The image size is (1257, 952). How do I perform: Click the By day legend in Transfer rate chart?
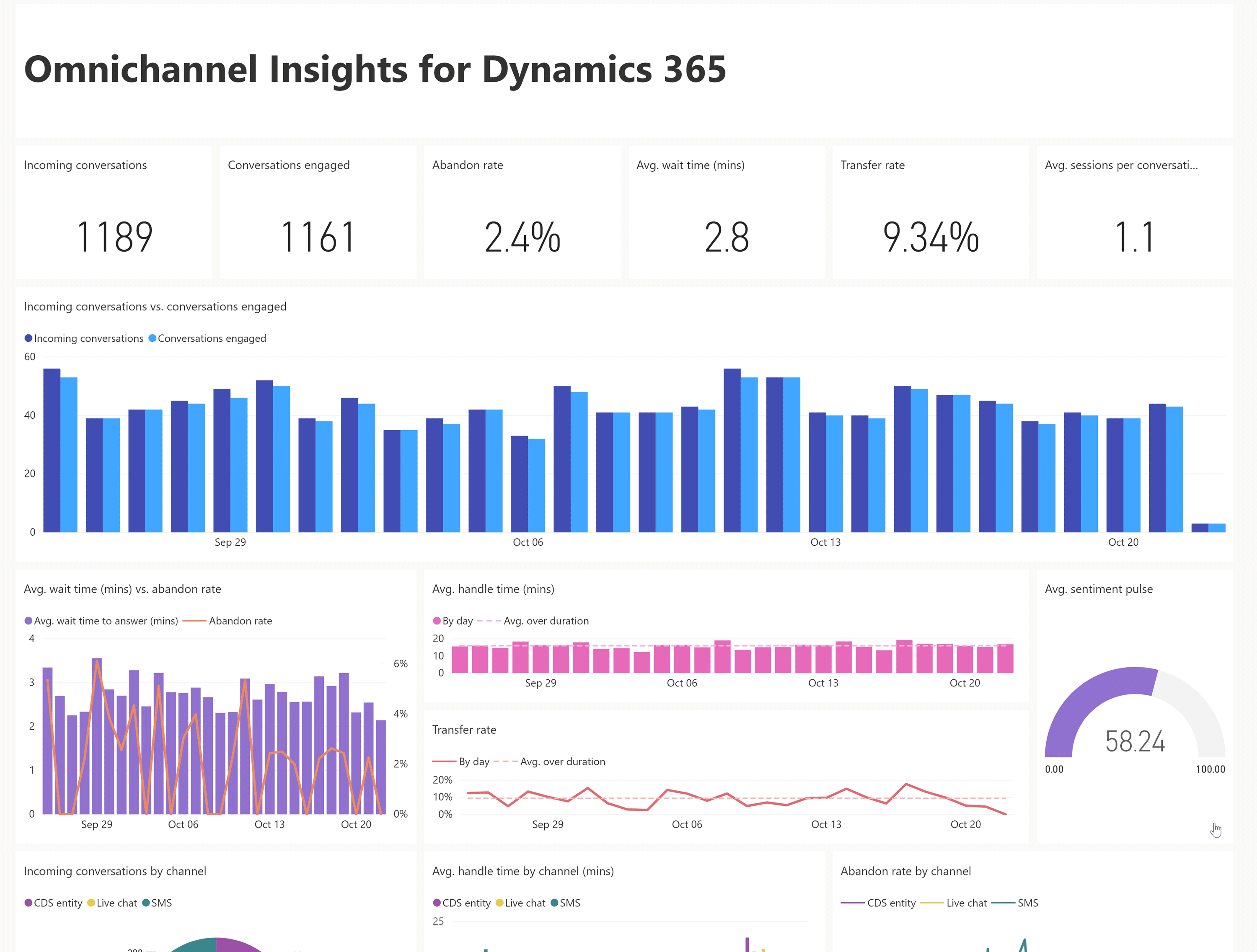click(x=461, y=762)
